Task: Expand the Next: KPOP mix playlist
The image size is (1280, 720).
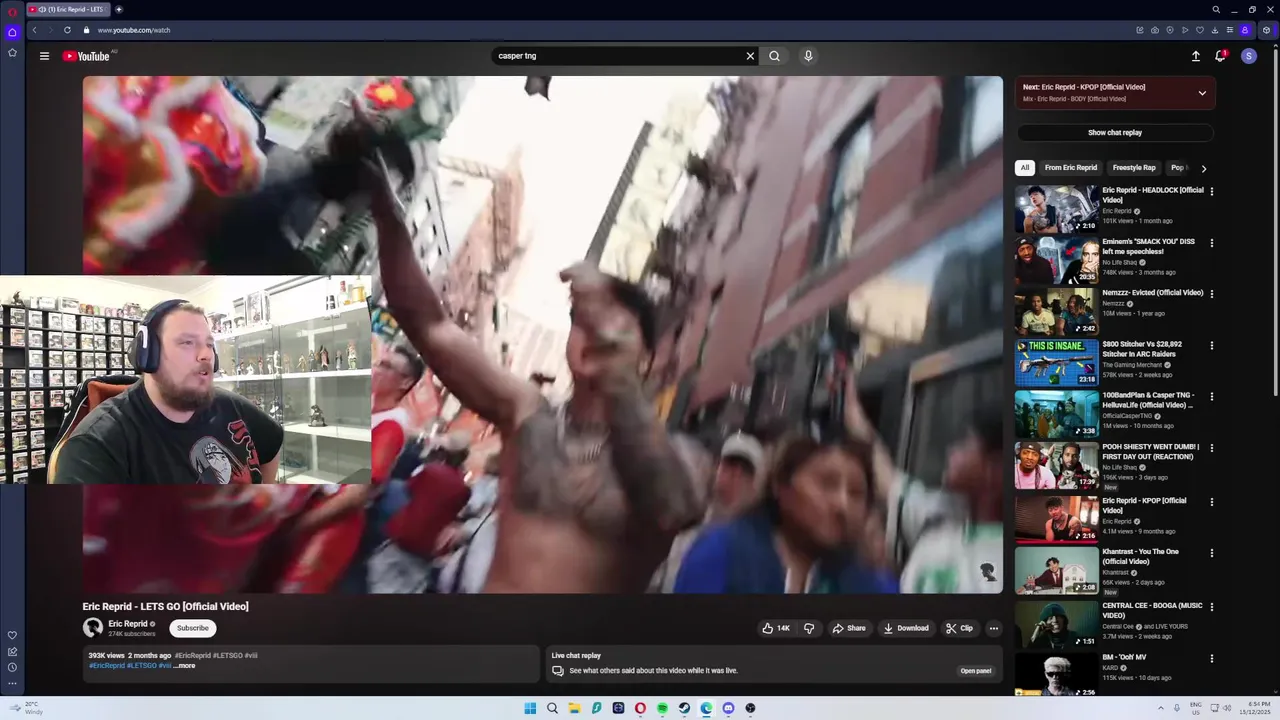Action: coord(1202,93)
